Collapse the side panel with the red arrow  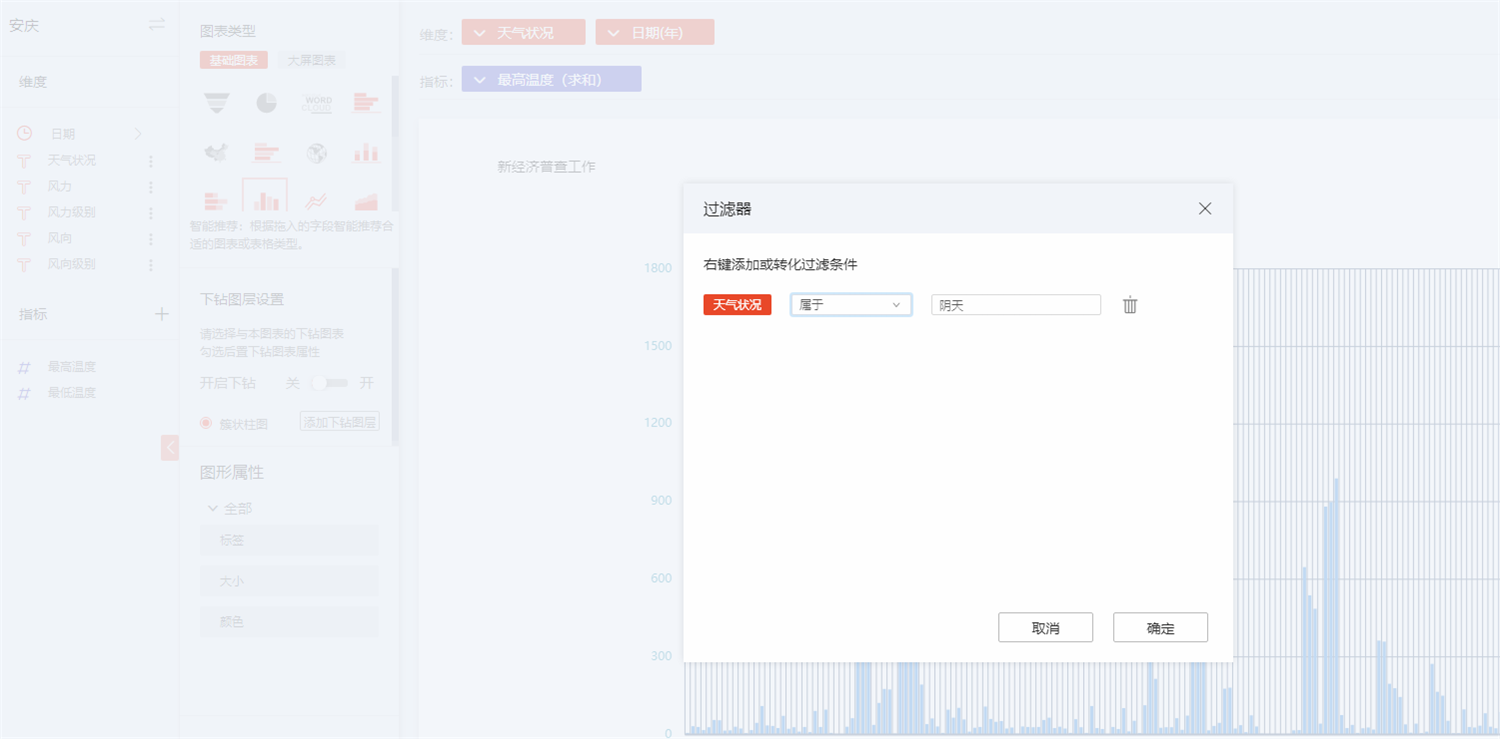[x=170, y=447]
